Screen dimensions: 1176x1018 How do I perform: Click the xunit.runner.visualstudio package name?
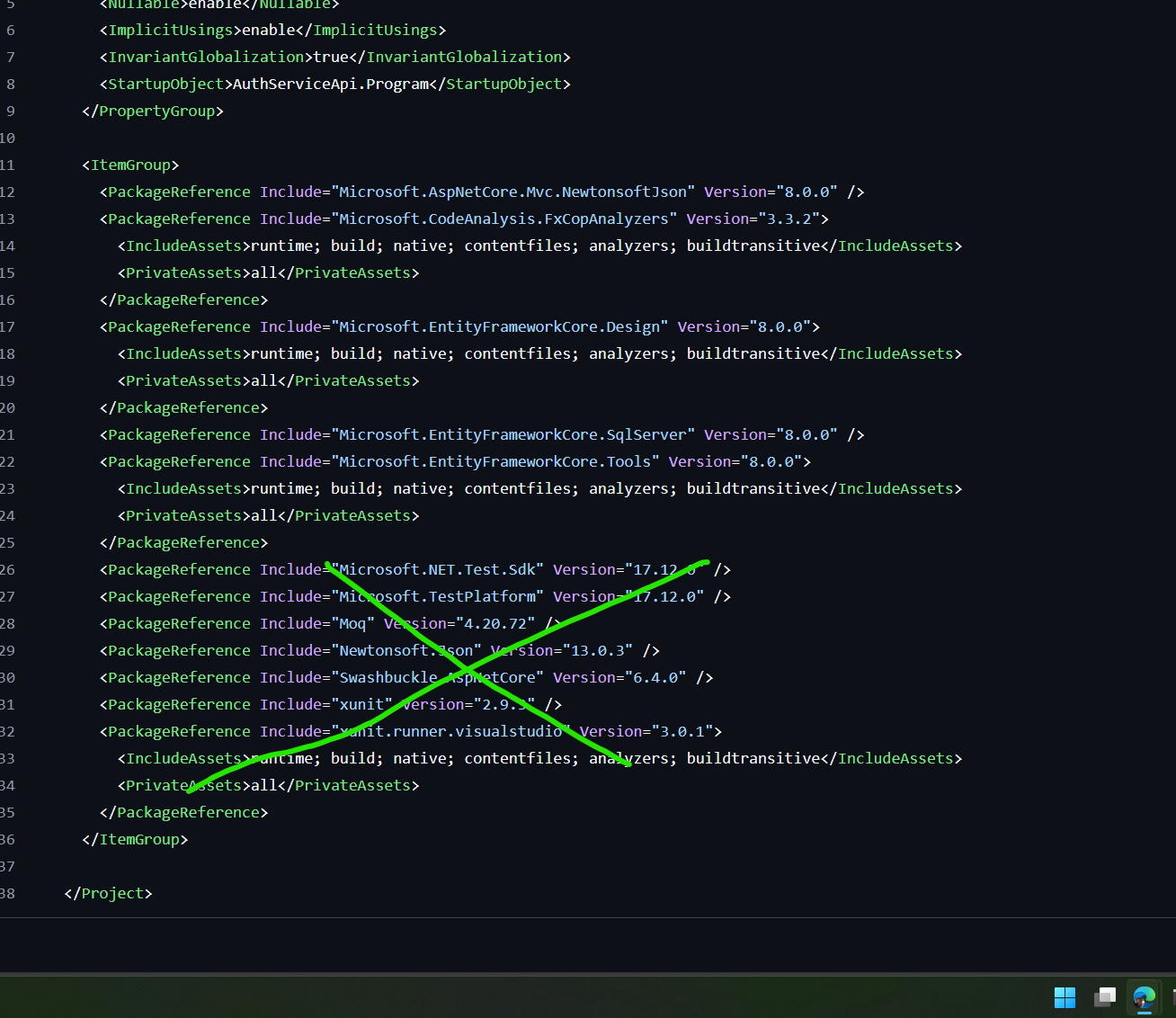pos(451,731)
